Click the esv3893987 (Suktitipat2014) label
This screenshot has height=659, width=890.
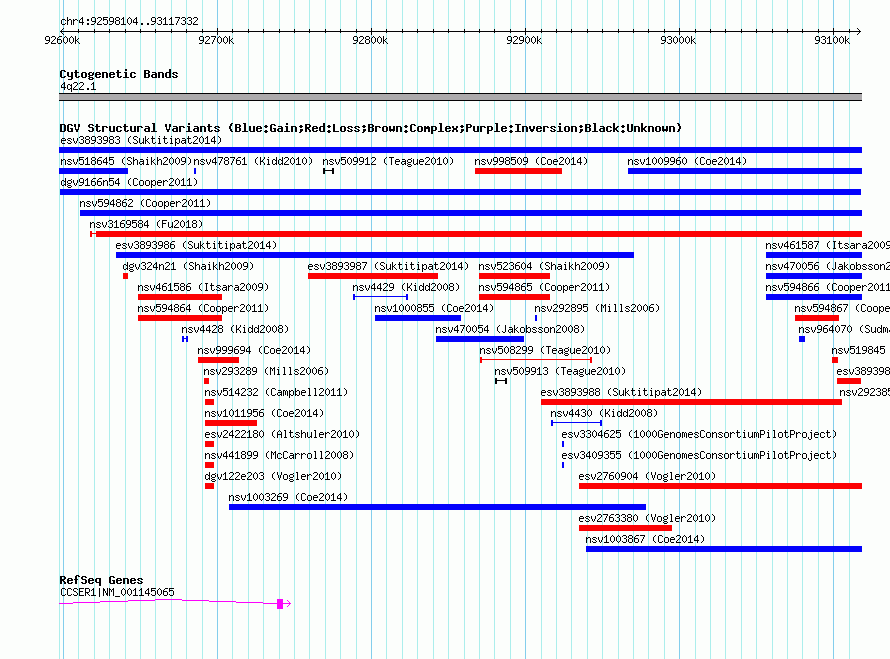(388, 266)
